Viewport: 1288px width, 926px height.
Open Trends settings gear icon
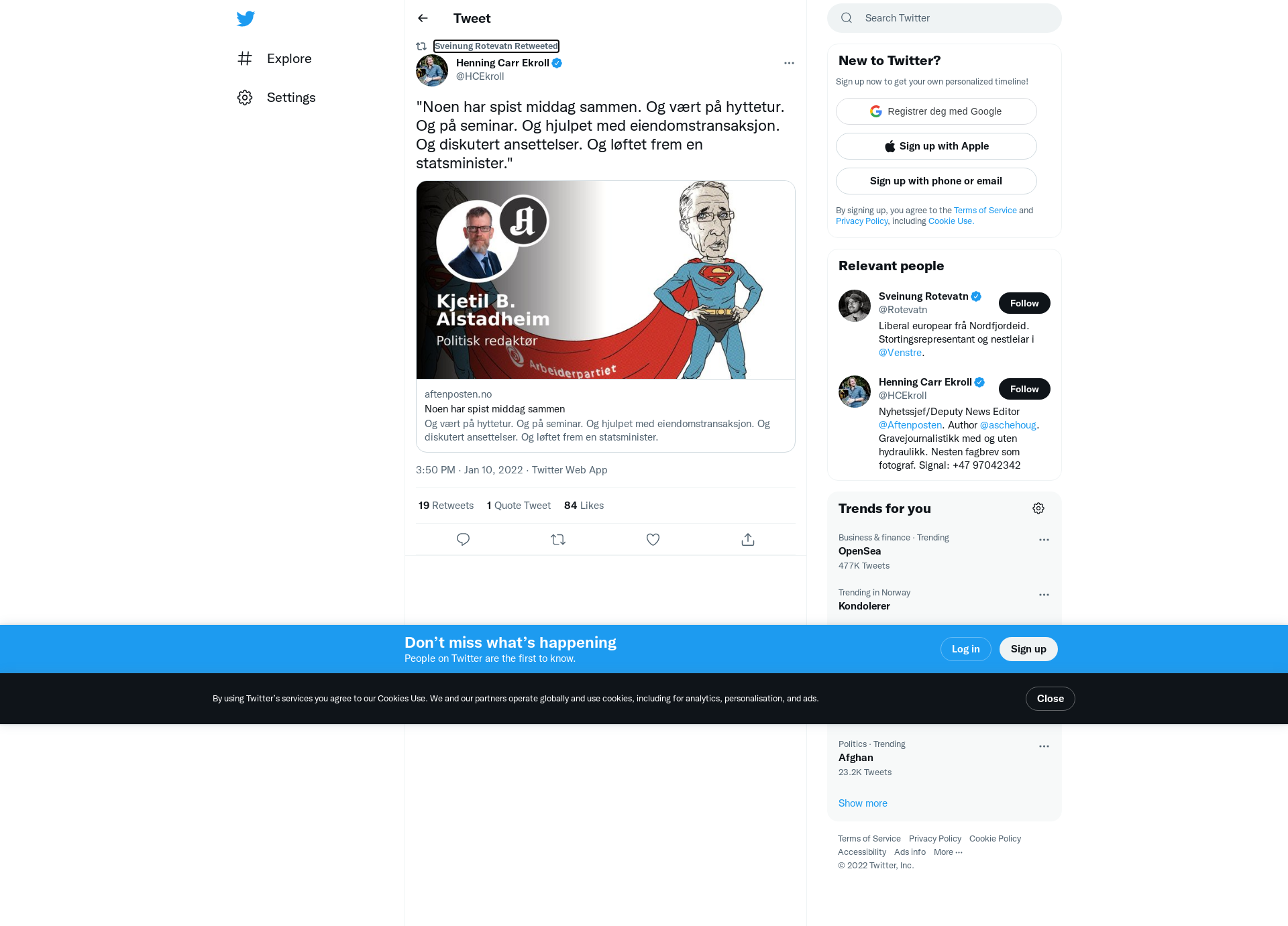pyautogui.click(x=1038, y=508)
